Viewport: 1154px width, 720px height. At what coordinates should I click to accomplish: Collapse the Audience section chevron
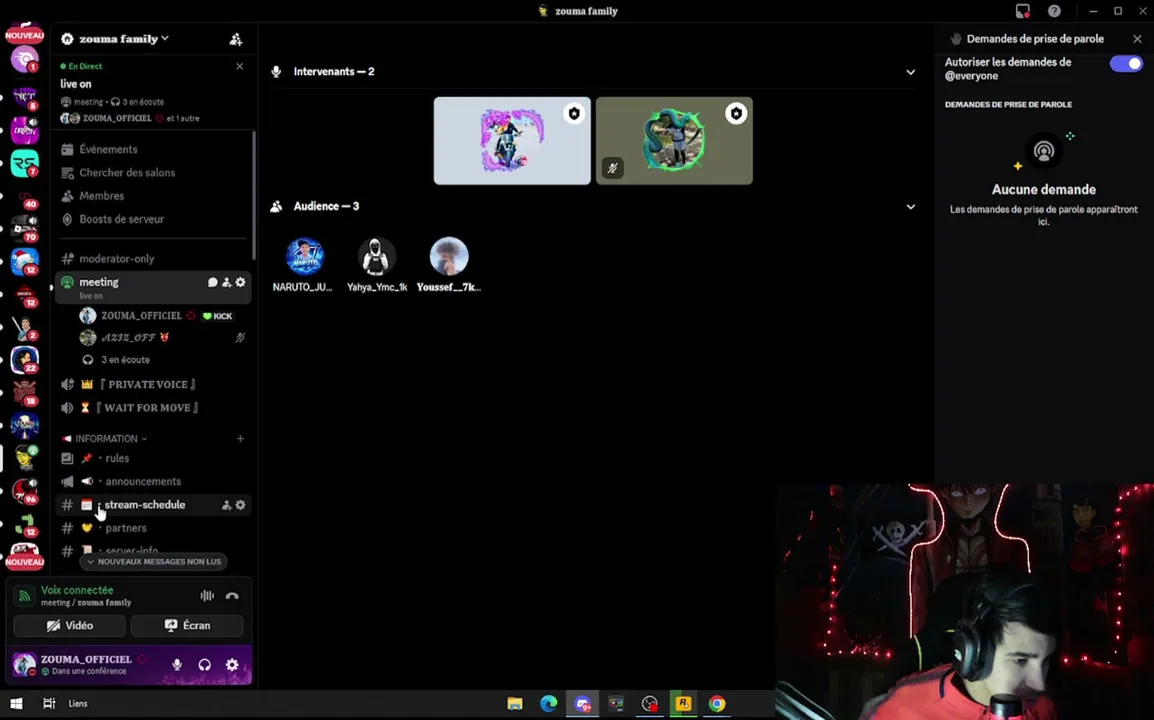tap(910, 207)
